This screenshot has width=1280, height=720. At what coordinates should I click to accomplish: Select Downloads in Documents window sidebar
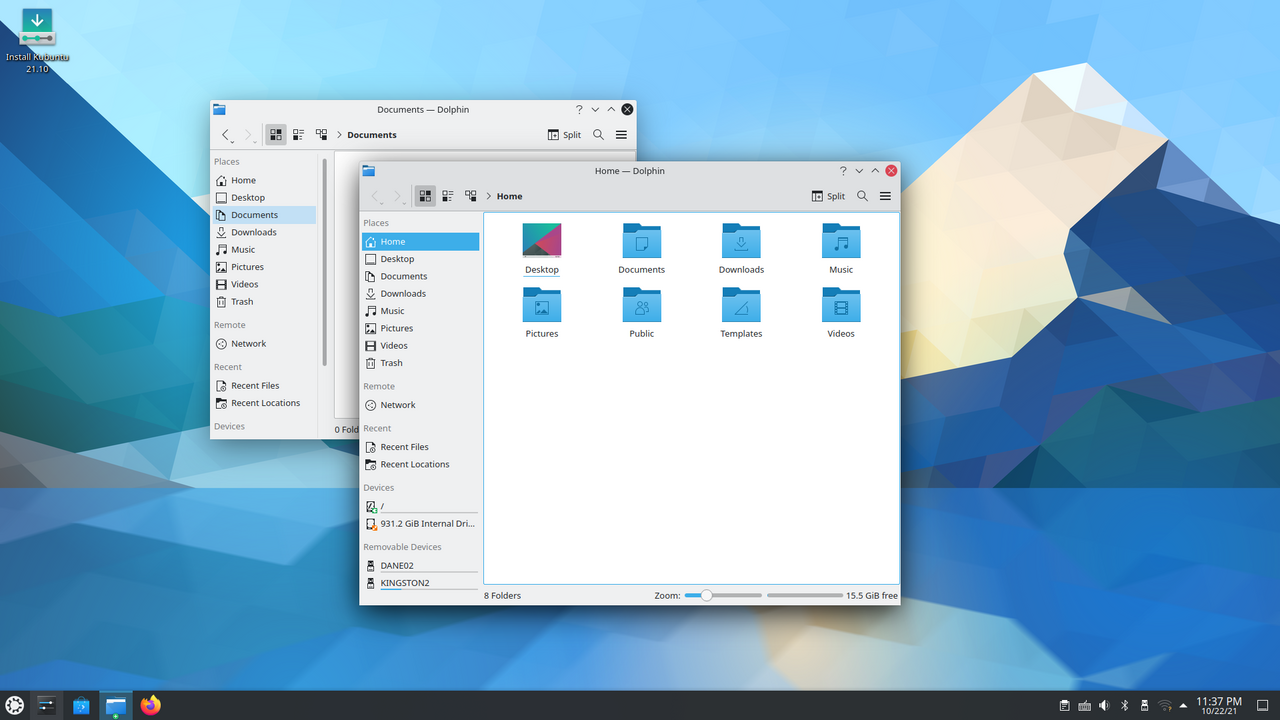click(265, 232)
